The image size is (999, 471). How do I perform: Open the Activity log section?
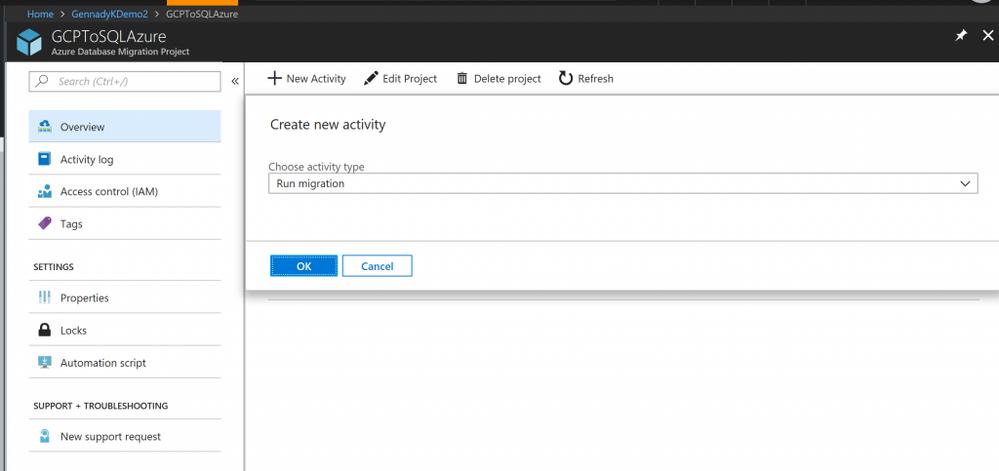point(125,159)
